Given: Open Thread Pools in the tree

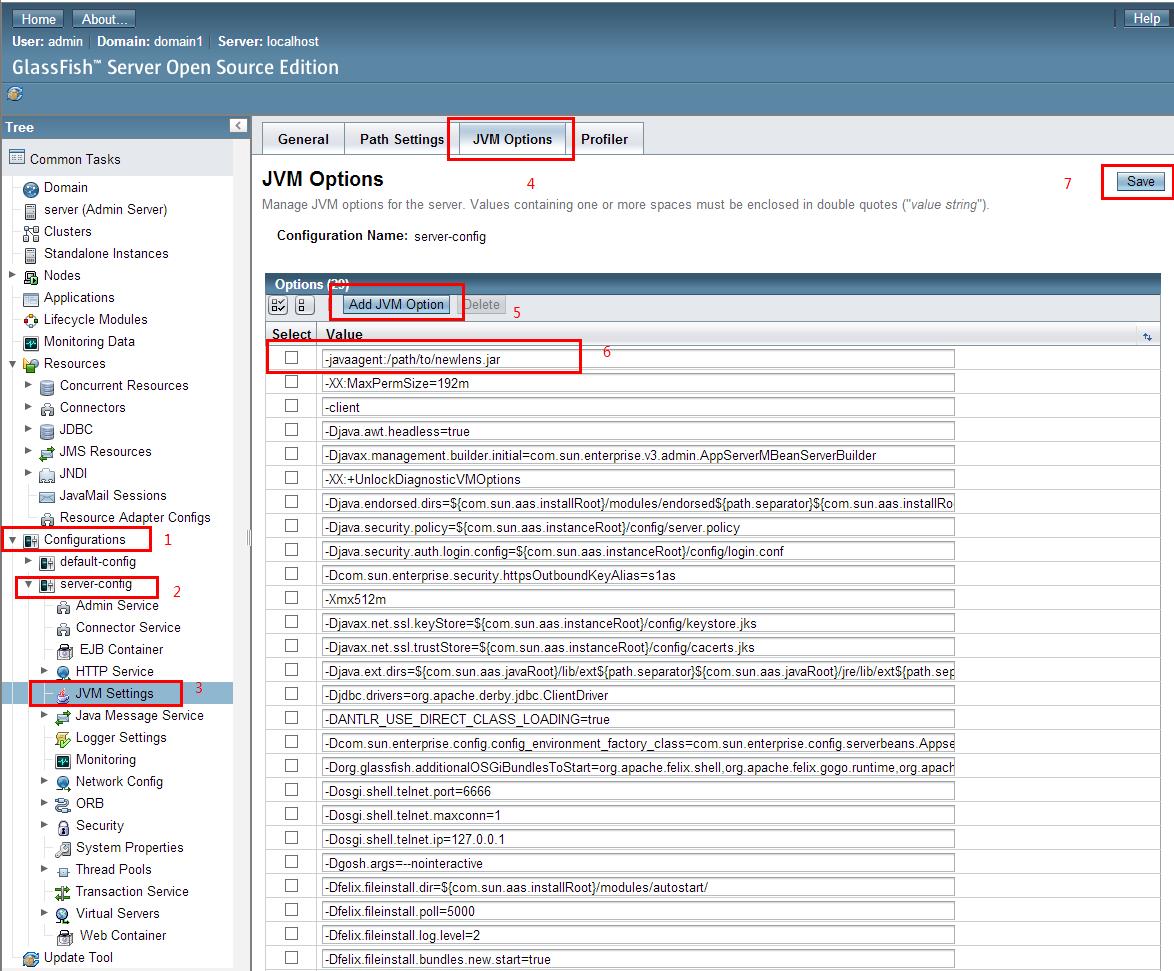Looking at the screenshot, I should pos(114,869).
